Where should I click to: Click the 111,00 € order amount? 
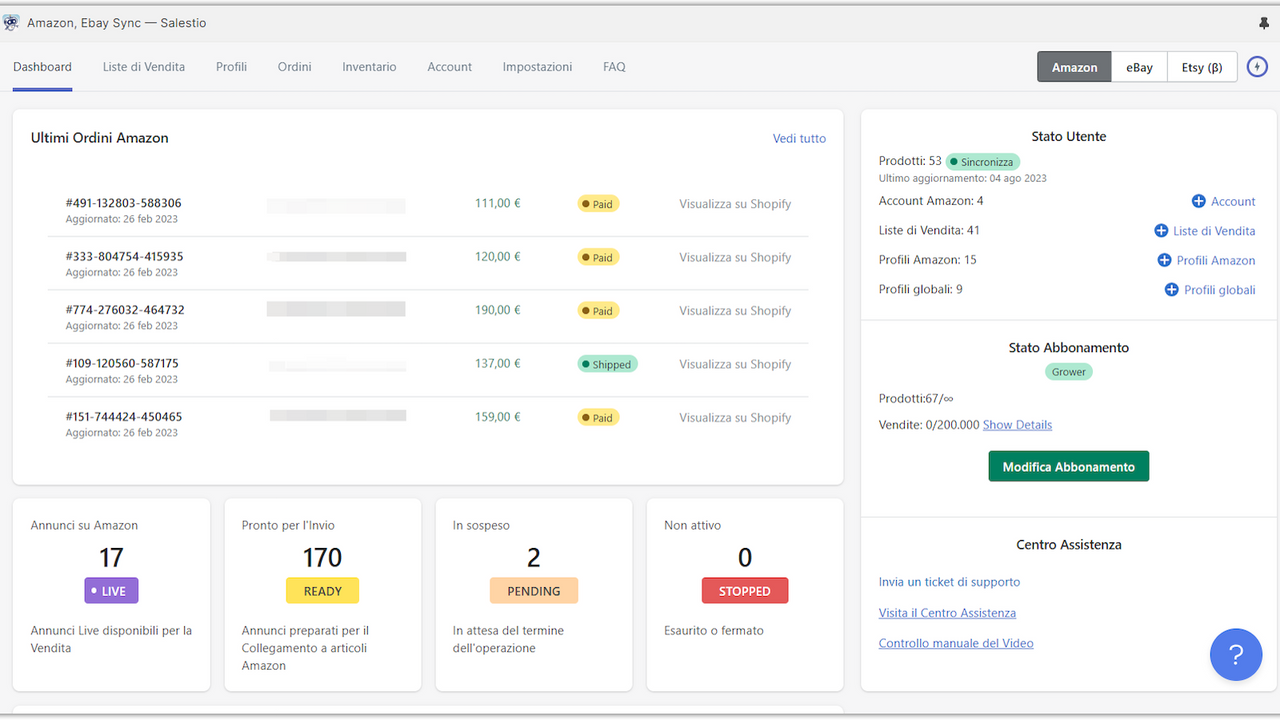[x=497, y=203]
